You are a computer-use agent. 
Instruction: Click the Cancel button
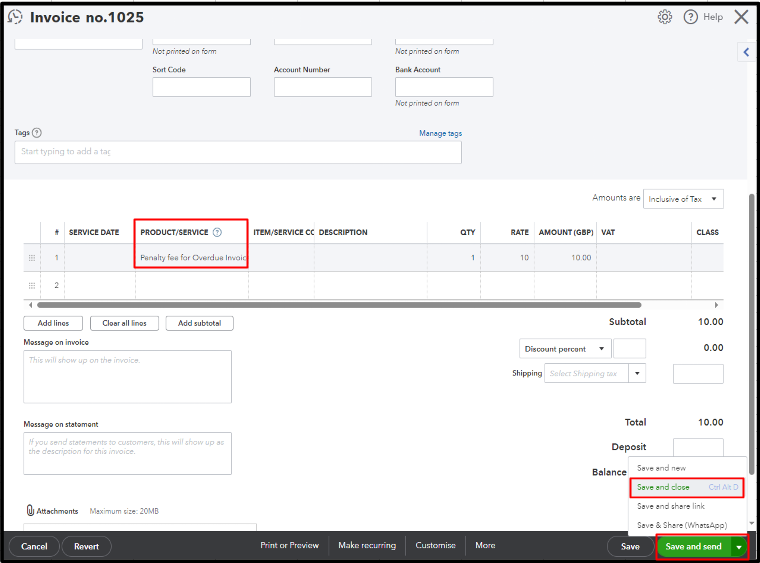[34, 547]
